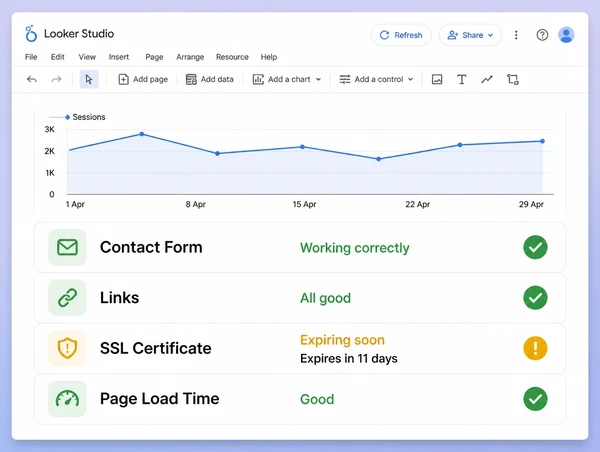Click the Share button label
This screenshot has width=600, height=452.
(x=473, y=35)
